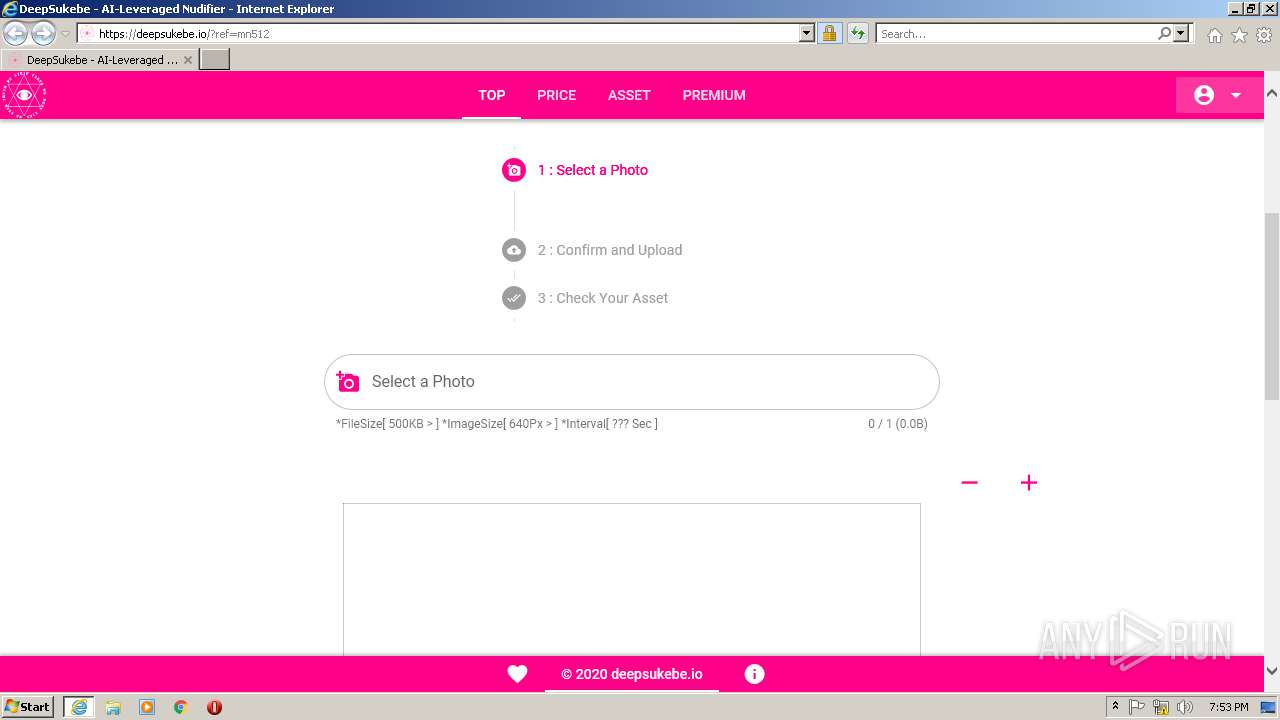Select the '3 : Check Your Asset' step label
1280x720 pixels.
click(x=603, y=298)
